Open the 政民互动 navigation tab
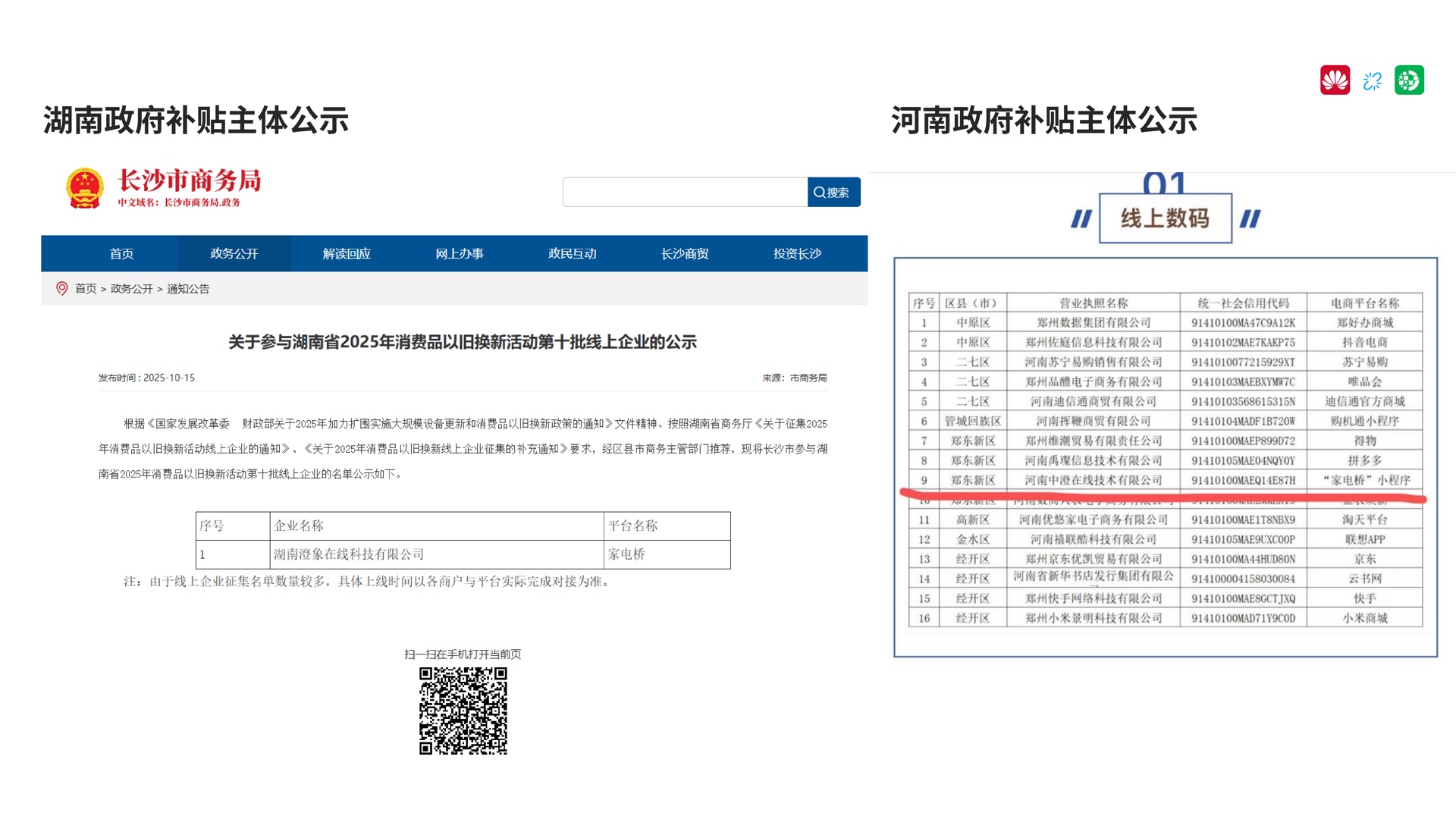The width and height of the screenshot is (1456, 819). coord(573,253)
